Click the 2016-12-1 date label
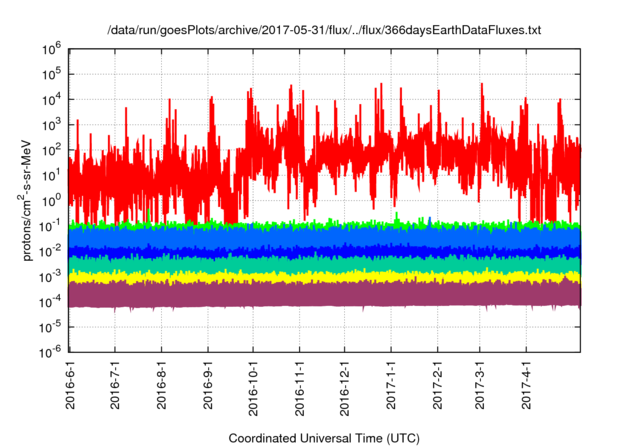The width and height of the screenshot is (640, 448). [344, 388]
